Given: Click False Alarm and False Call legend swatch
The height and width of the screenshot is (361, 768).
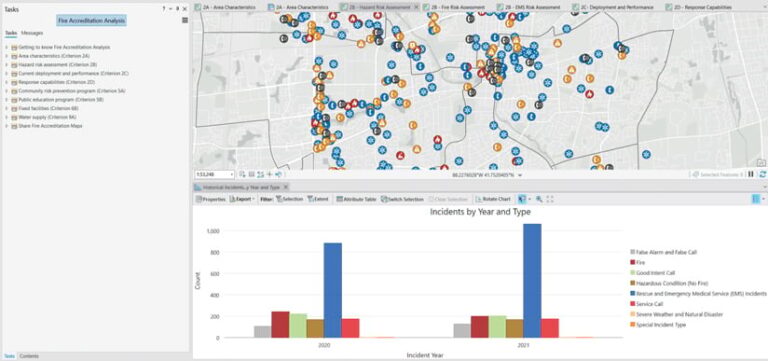Looking at the screenshot, I should click(x=633, y=252).
